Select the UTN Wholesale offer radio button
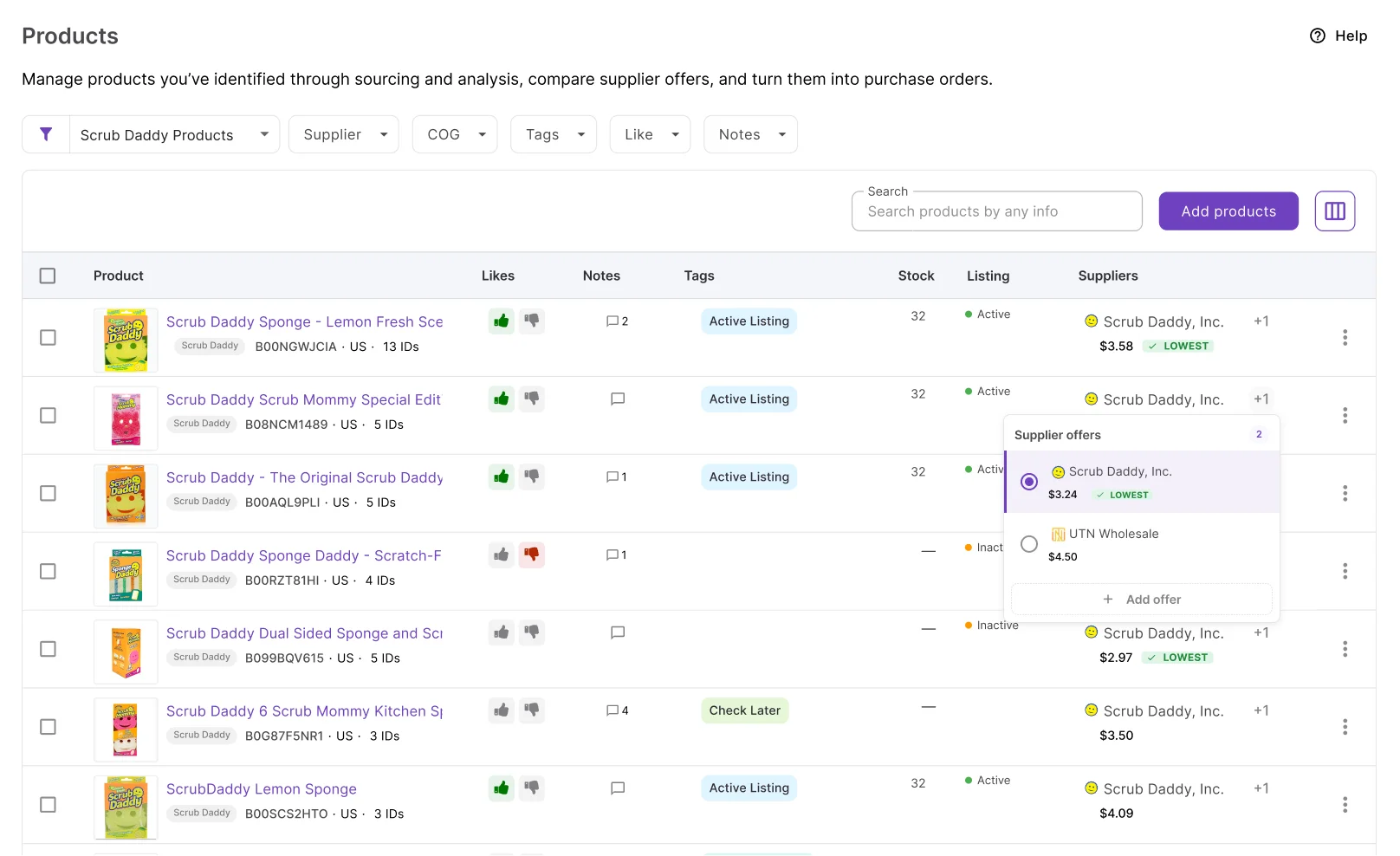 click(1029, 544)
